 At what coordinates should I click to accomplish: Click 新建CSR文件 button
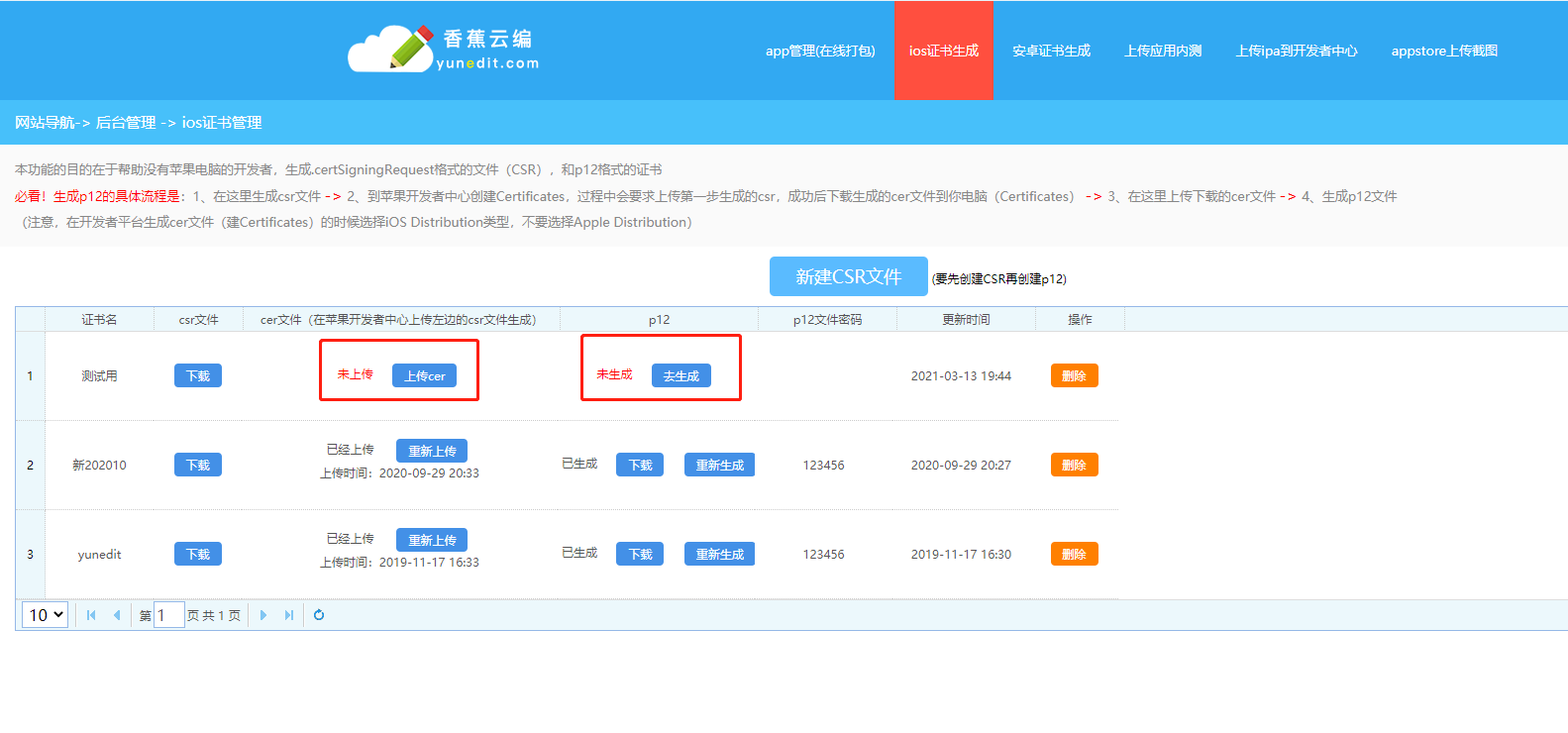[x=849, y=276]
